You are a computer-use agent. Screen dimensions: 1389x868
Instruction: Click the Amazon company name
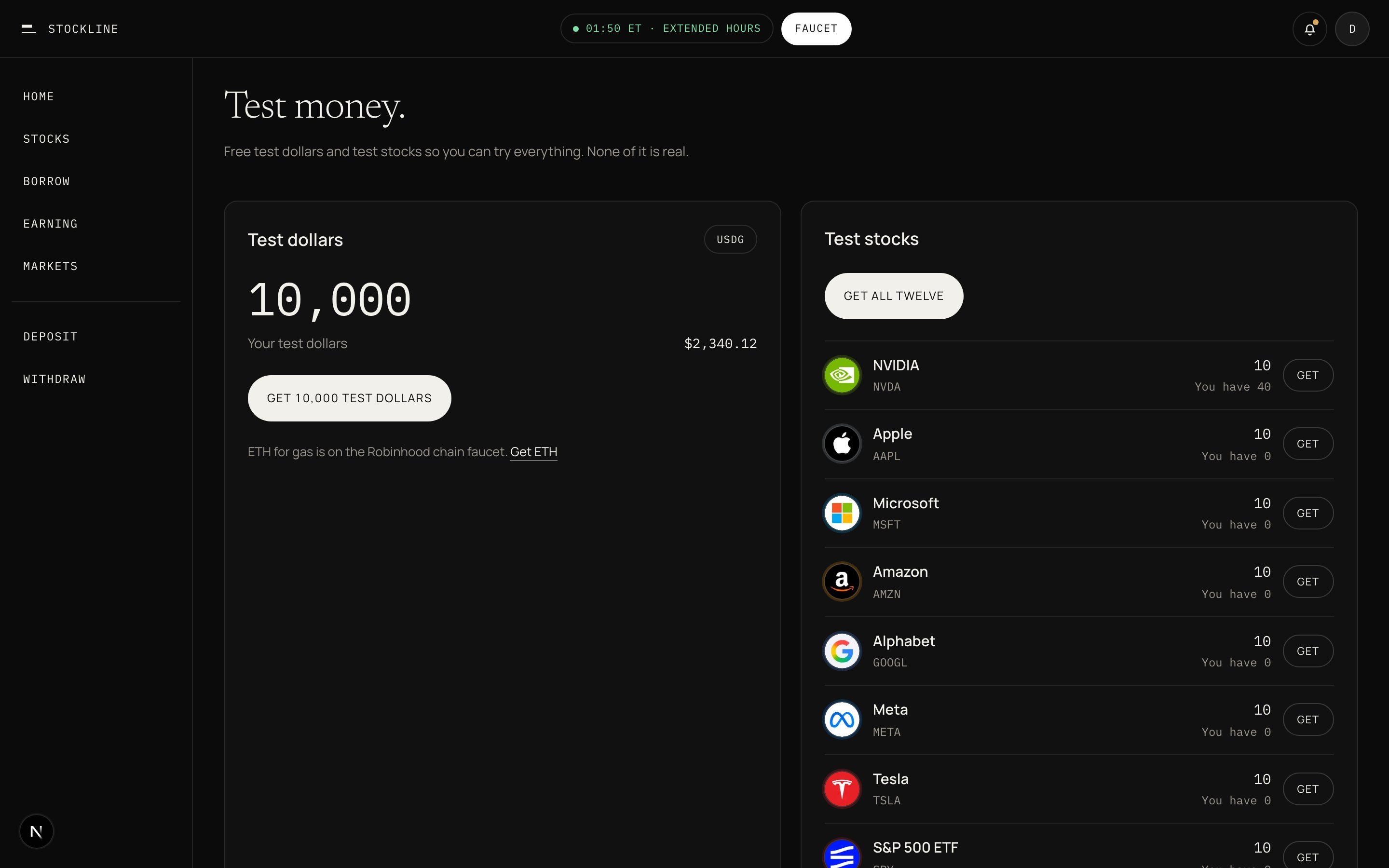[900, 572]
